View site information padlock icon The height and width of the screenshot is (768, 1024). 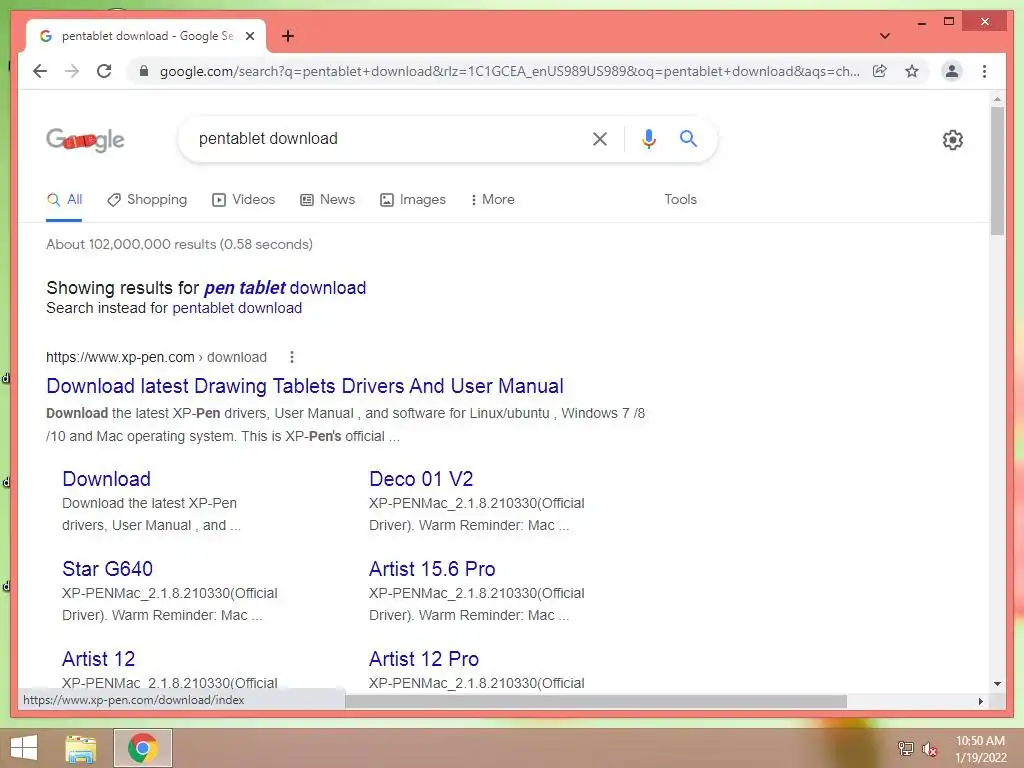[144, 71]
